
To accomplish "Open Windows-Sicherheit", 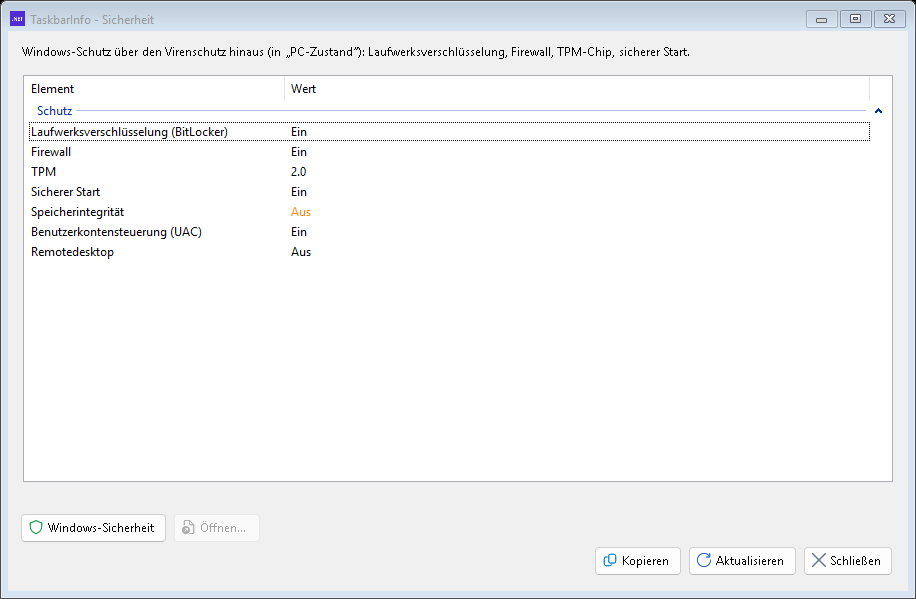I will pyautogui.click(x=93, y=528).
